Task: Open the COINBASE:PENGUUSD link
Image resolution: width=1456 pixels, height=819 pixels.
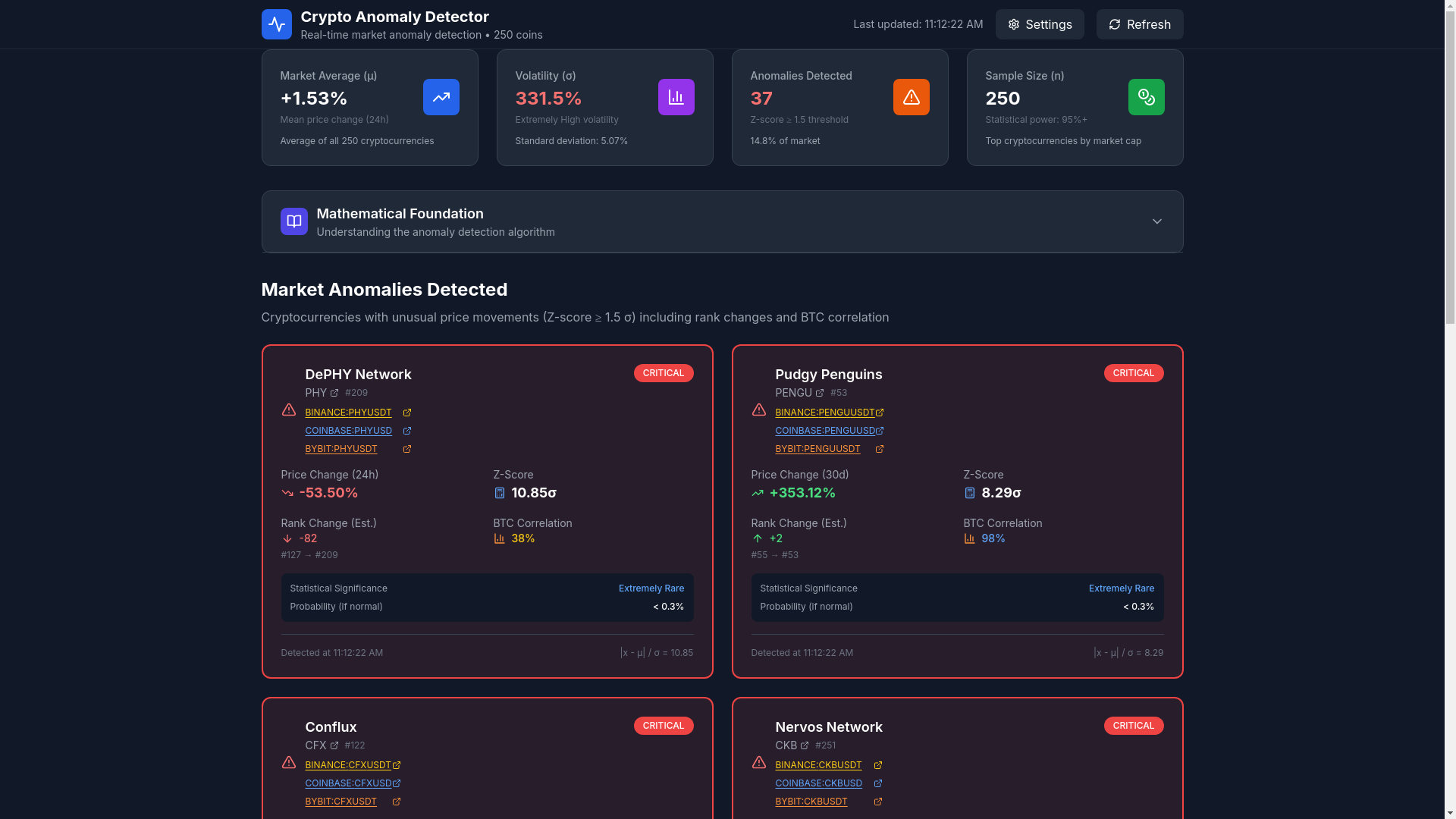Action: pos(825,431)
